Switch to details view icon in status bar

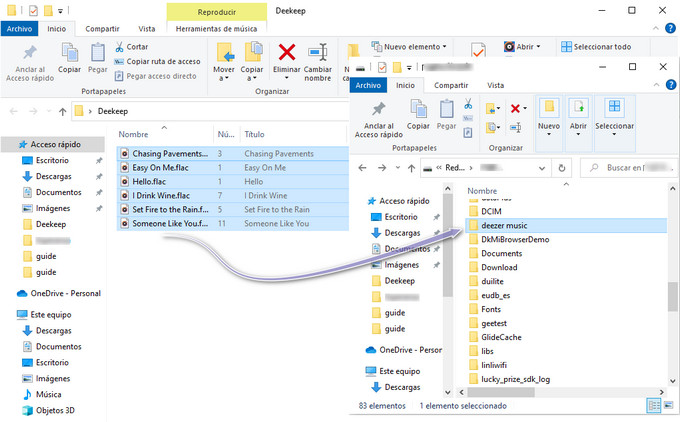point(653,406)
